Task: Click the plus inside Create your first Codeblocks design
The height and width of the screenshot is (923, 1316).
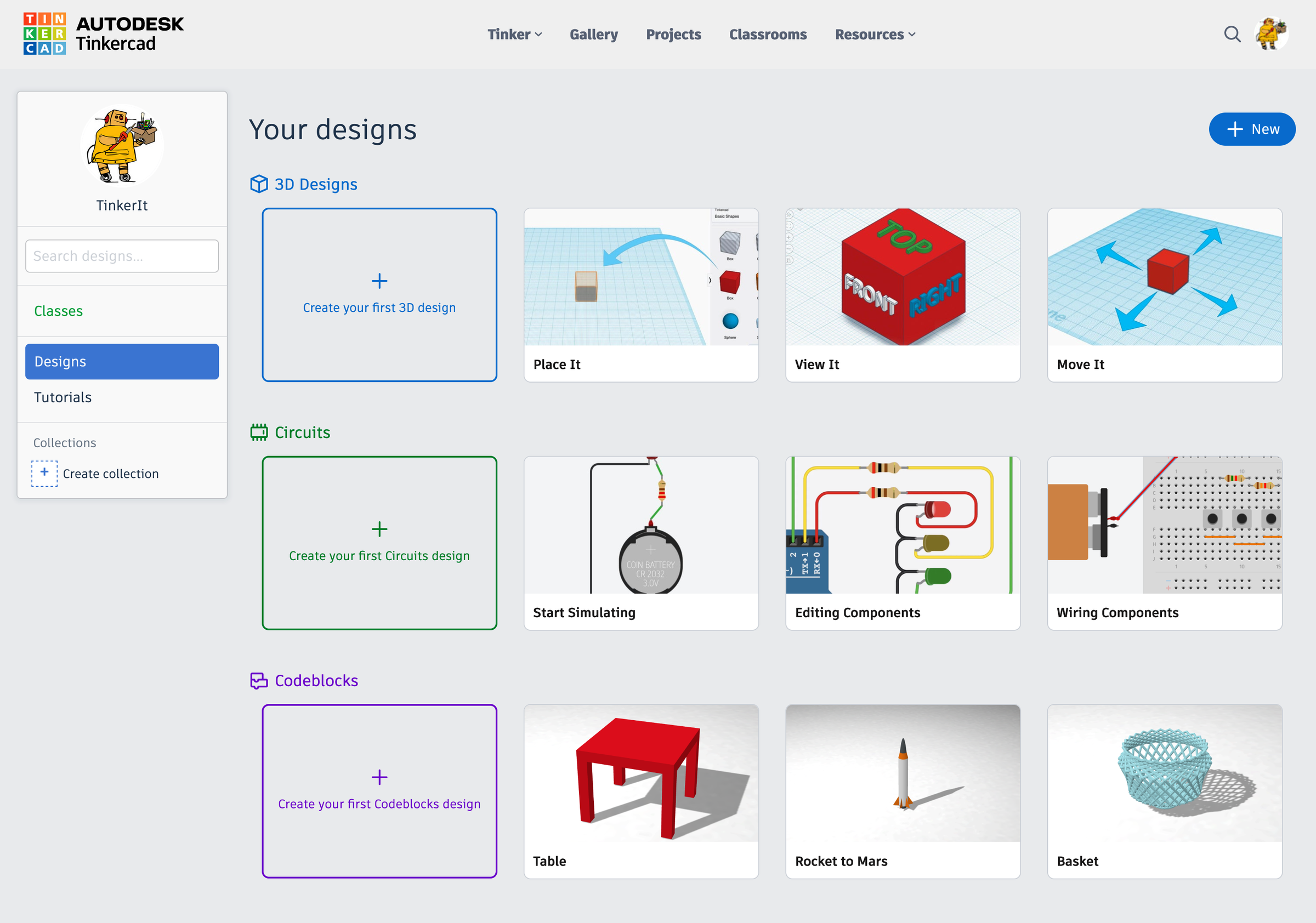Action: coord(379,777)
